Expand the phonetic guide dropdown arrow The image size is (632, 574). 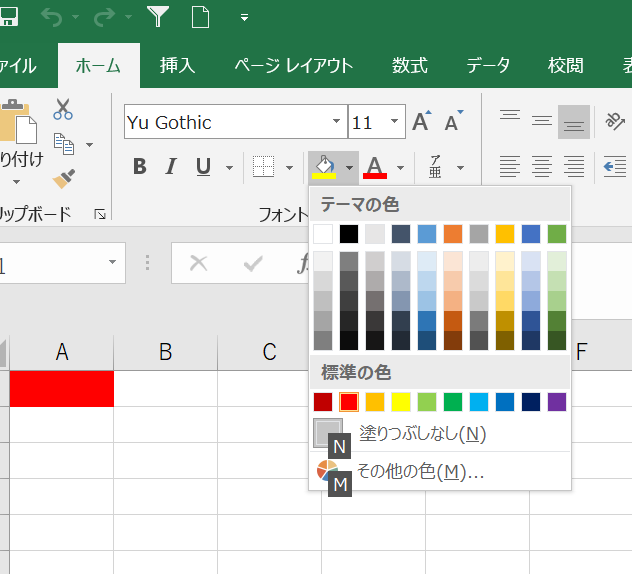click(x=460, y=167)
